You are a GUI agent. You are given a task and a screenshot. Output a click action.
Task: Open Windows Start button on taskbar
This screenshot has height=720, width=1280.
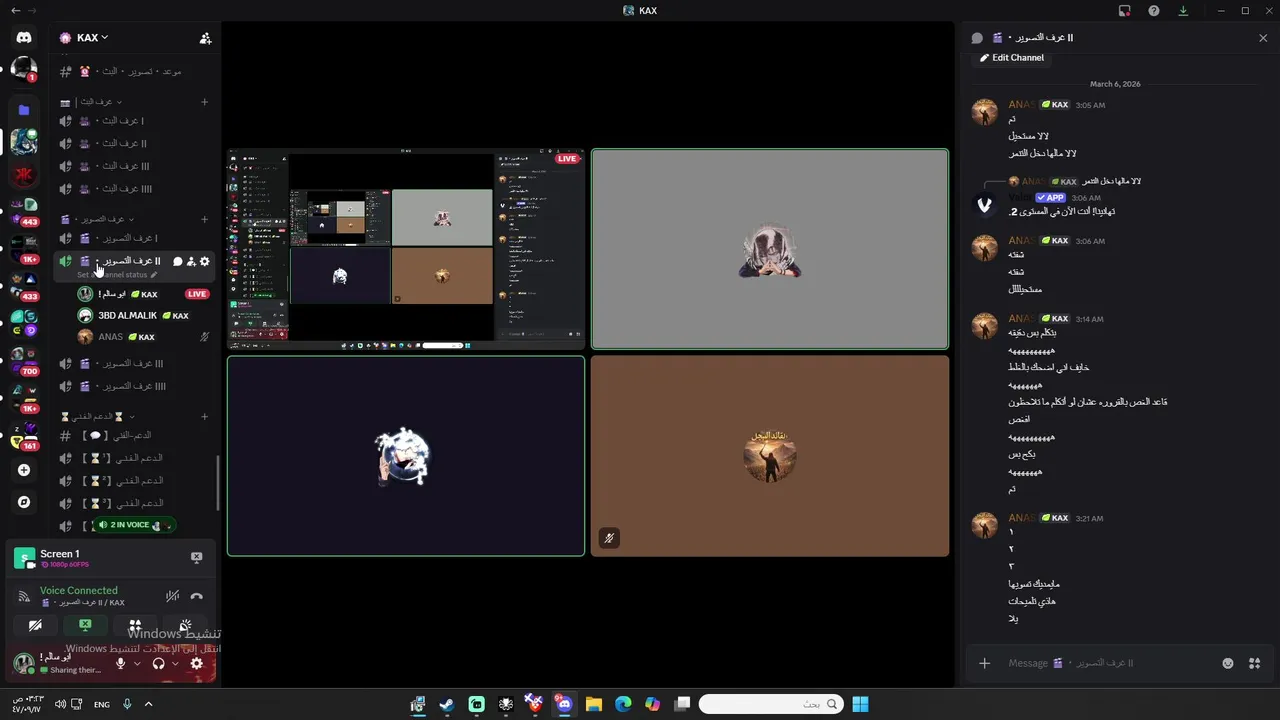[x=860, y=704]
